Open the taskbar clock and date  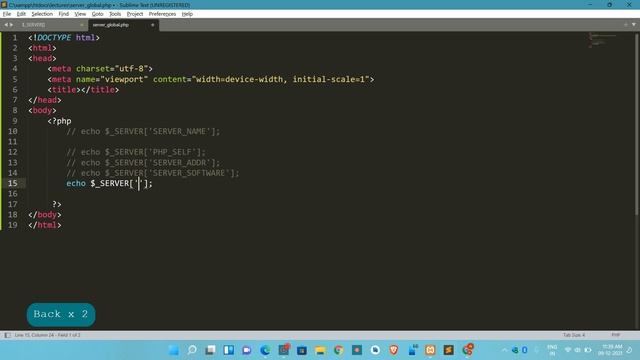611,350
